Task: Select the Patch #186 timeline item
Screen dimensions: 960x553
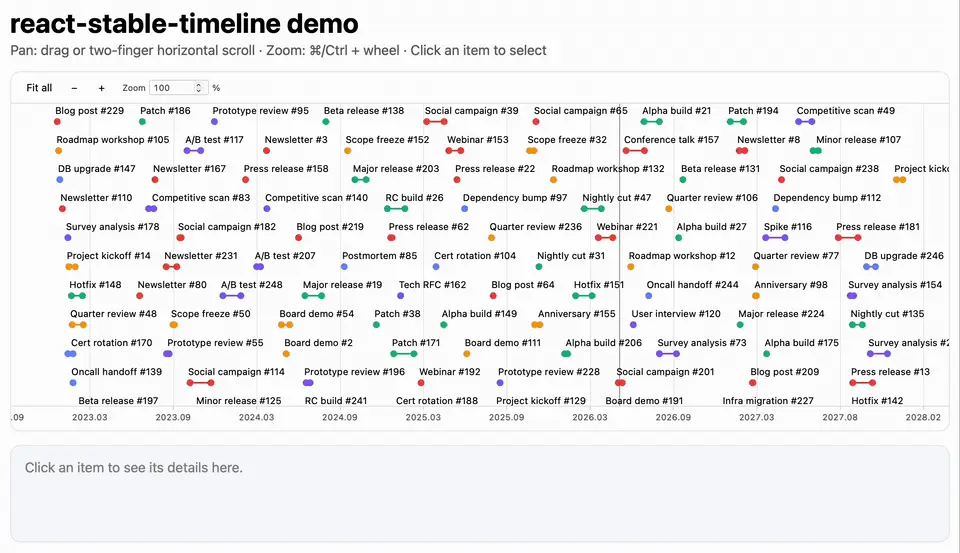Action: 165,111
